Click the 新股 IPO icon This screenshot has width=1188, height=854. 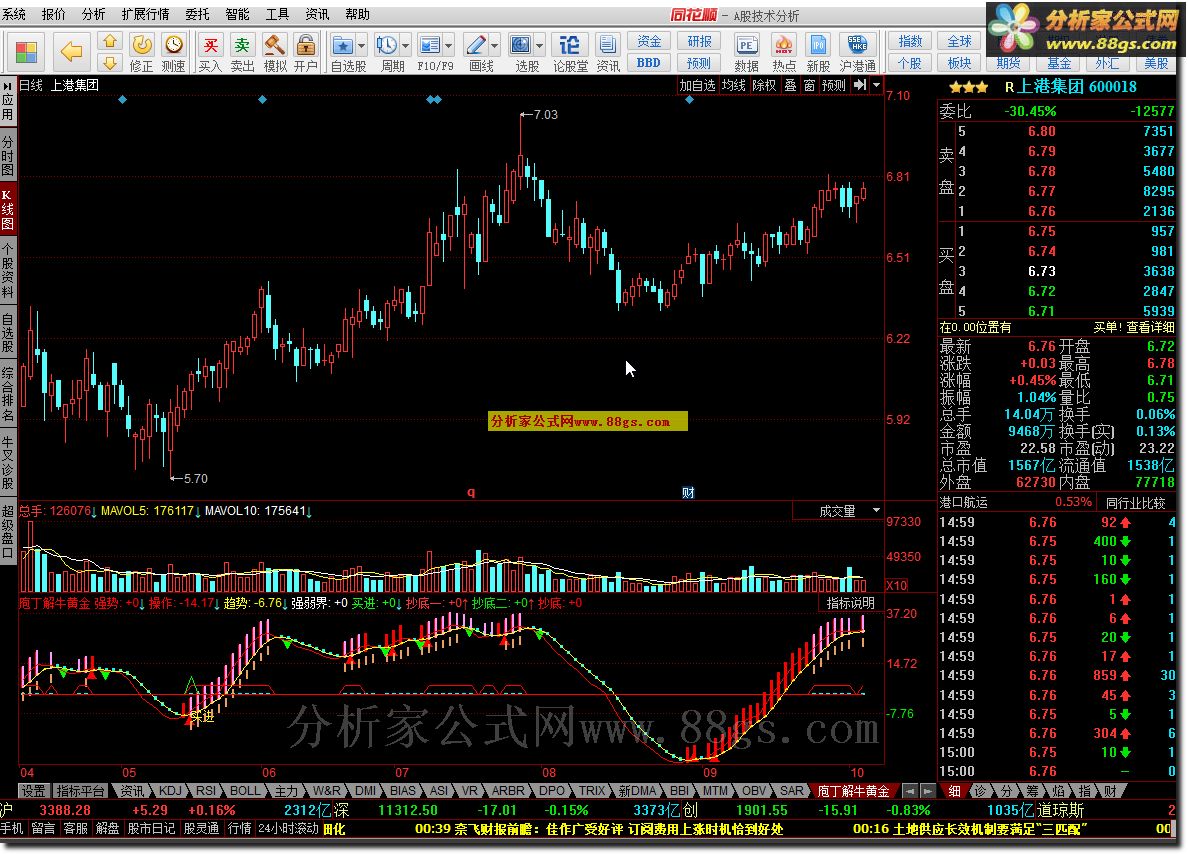(818, 45)
